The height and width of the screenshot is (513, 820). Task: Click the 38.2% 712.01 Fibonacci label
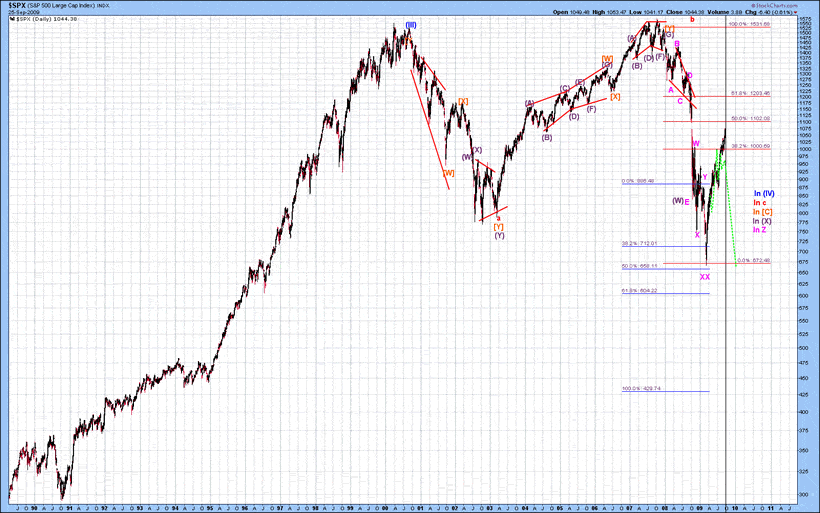pyautogui.click(x=642, y=243)
